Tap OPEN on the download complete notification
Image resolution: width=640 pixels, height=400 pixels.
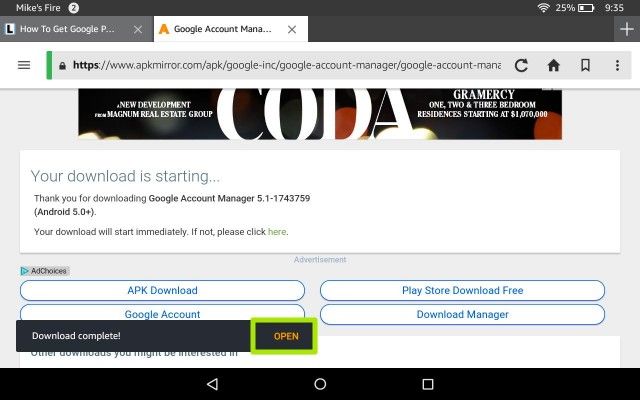point(286,336)
